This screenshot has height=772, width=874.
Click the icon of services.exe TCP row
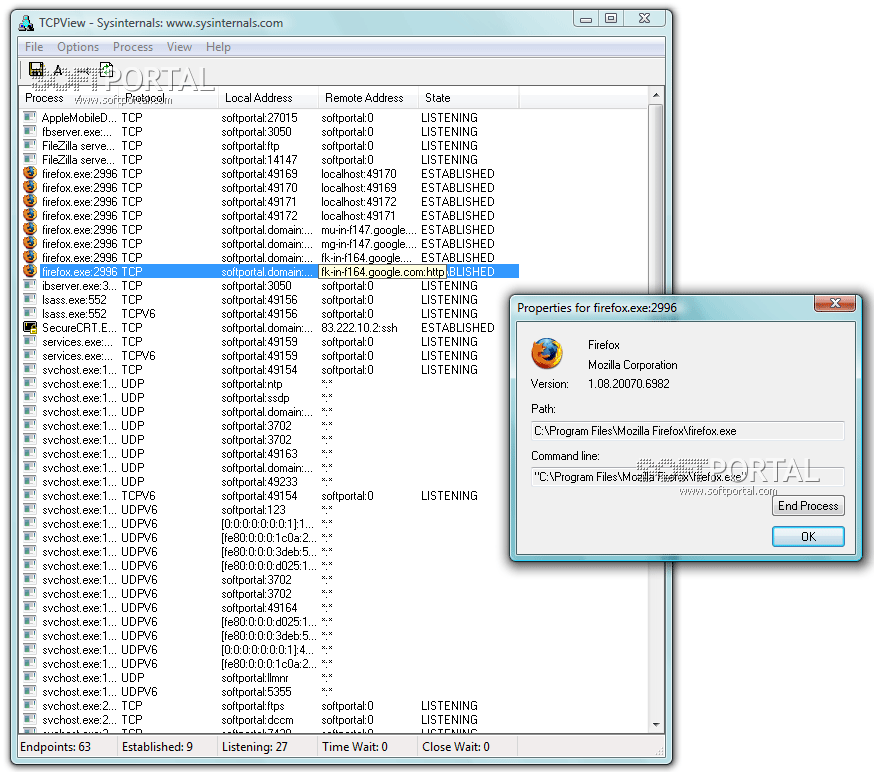tap(30, 342)
